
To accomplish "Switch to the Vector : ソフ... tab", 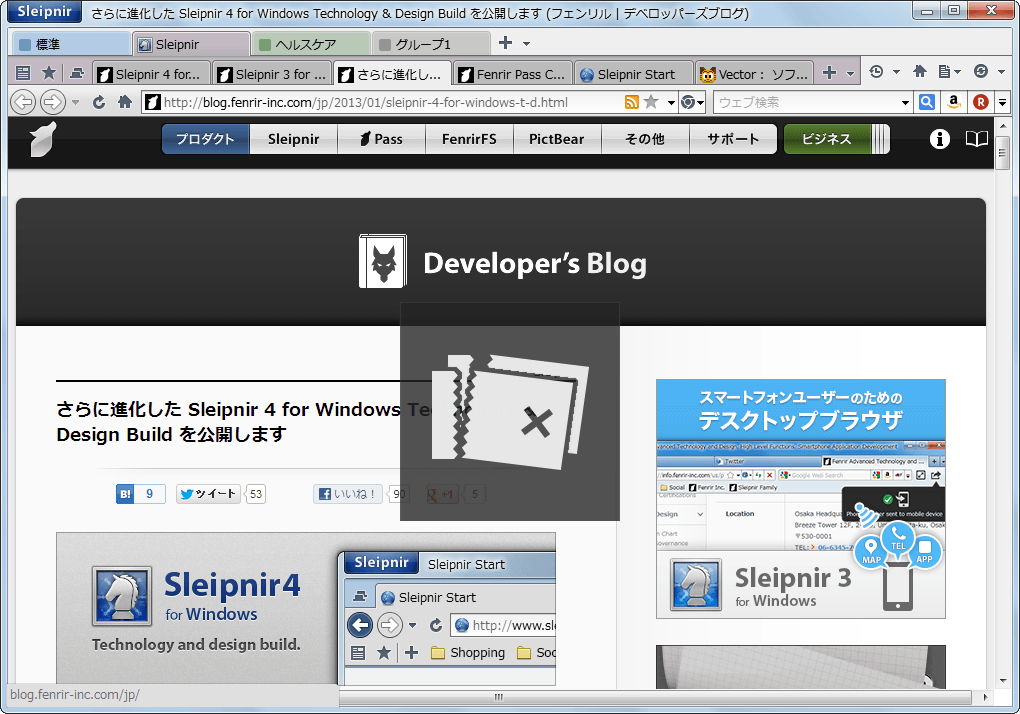I will pyautogui.click(x=755, y=74).
